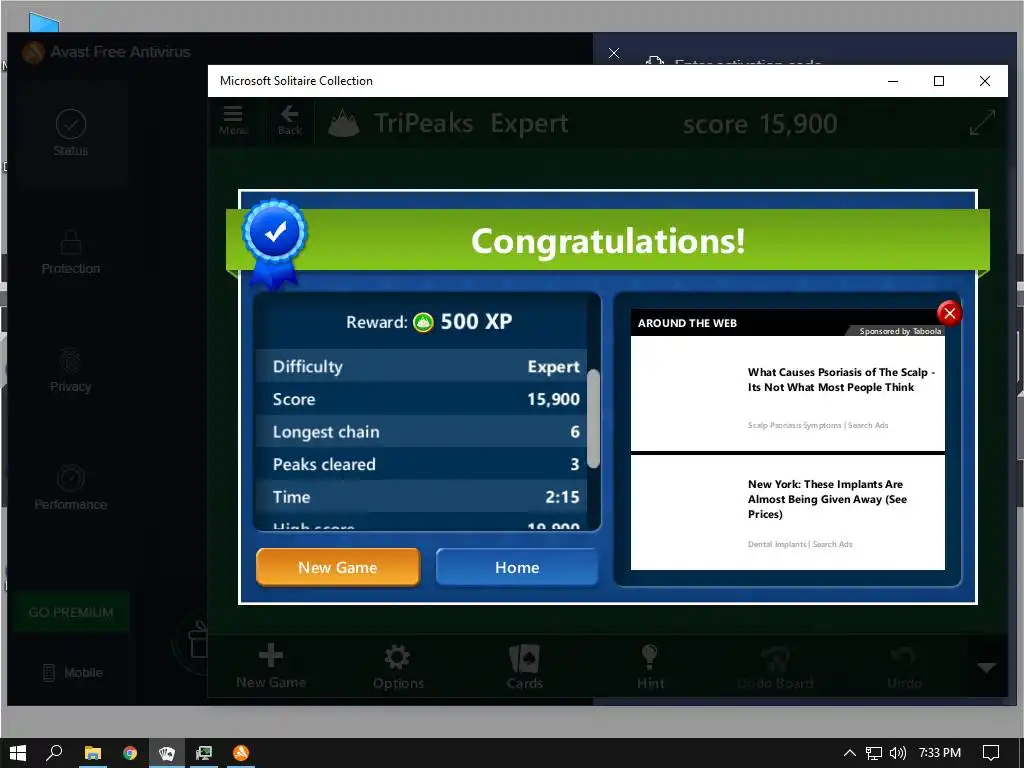Click Avast icon on the taskbar
This screenshot has width=1024, height=768.
[241, 753]
